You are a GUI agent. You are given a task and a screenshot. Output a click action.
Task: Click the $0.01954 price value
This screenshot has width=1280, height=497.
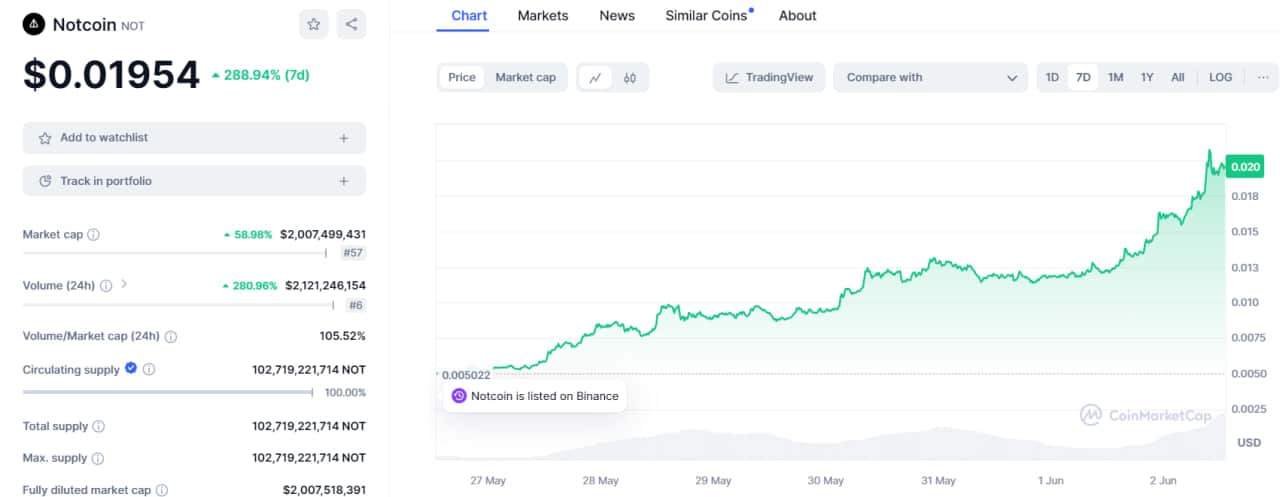coord(112,74)
